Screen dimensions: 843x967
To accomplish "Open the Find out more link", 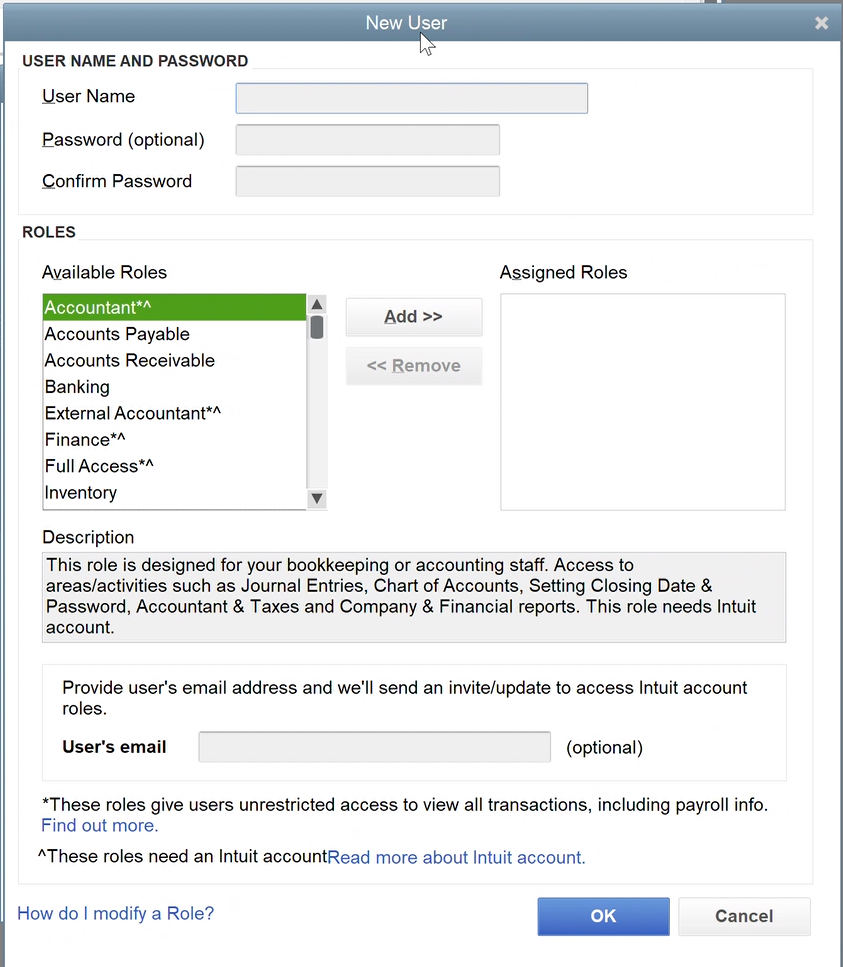I will [x=99, y=826].
